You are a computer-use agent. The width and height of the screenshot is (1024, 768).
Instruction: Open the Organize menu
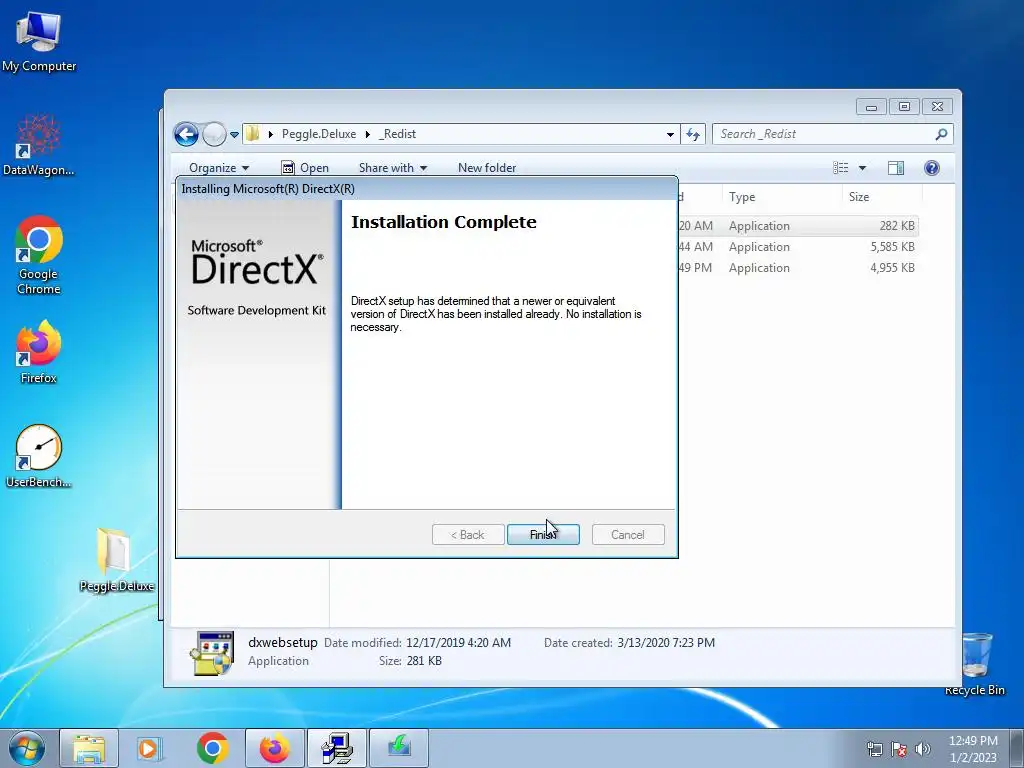[x=219, y=168]
